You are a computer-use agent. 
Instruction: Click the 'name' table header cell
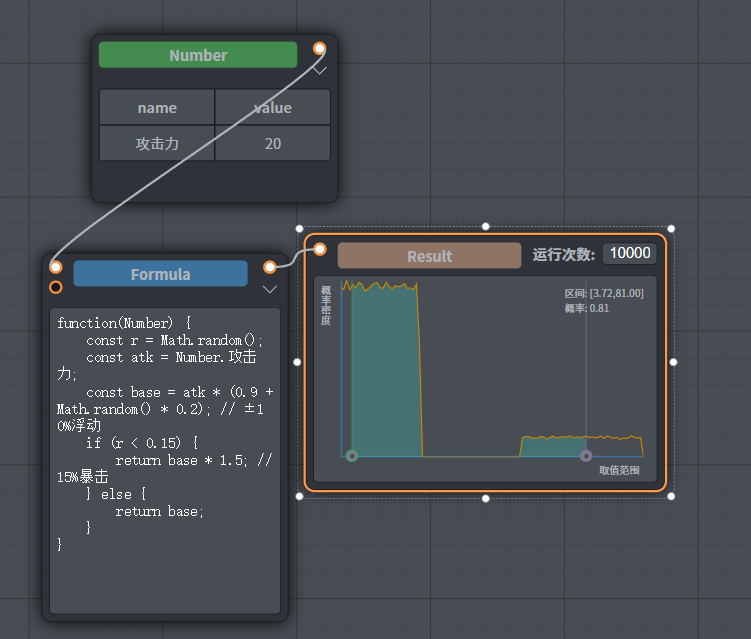coord(157,107)
